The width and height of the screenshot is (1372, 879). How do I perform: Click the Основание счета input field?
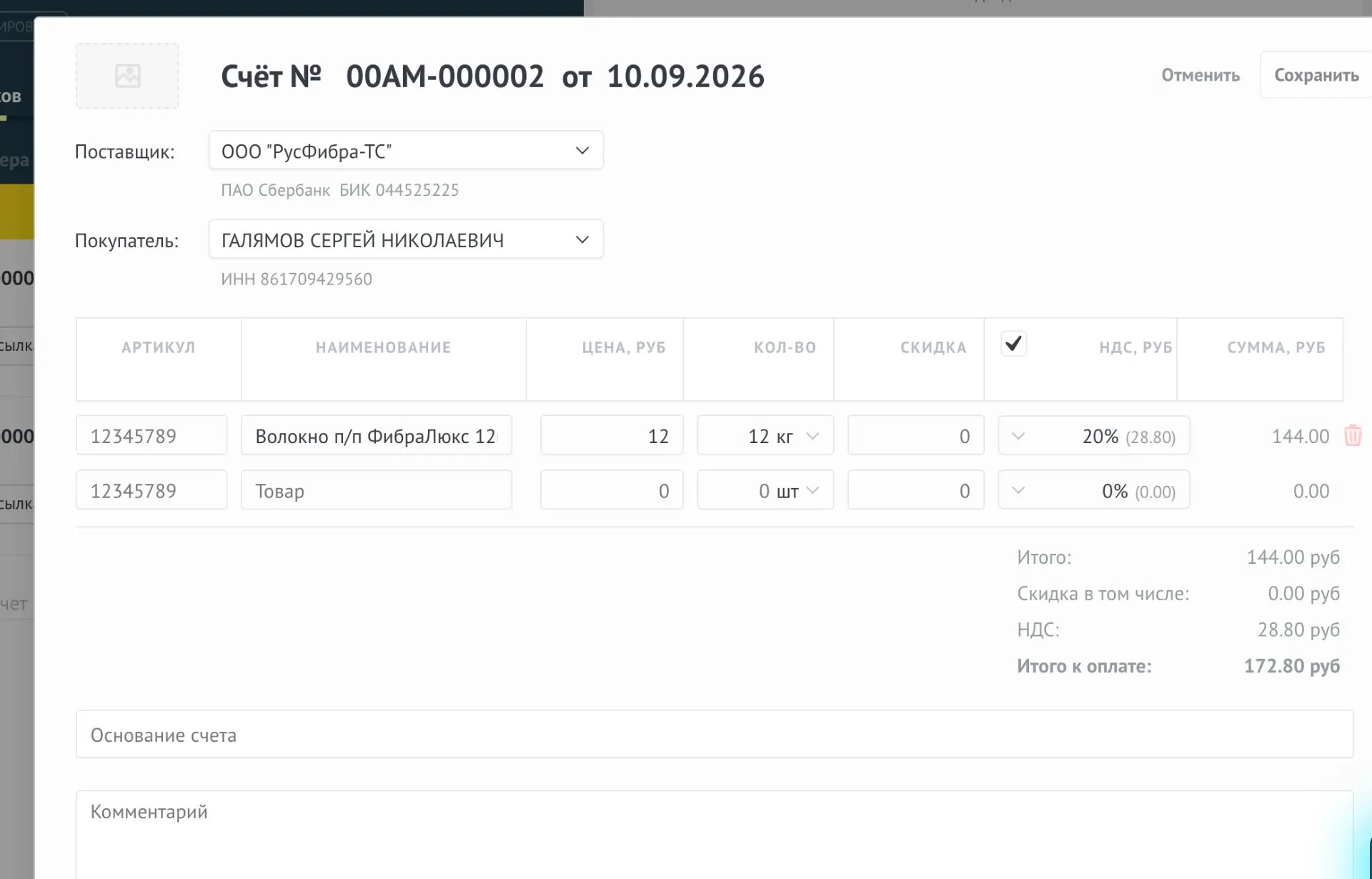click(x=715, y=734)
